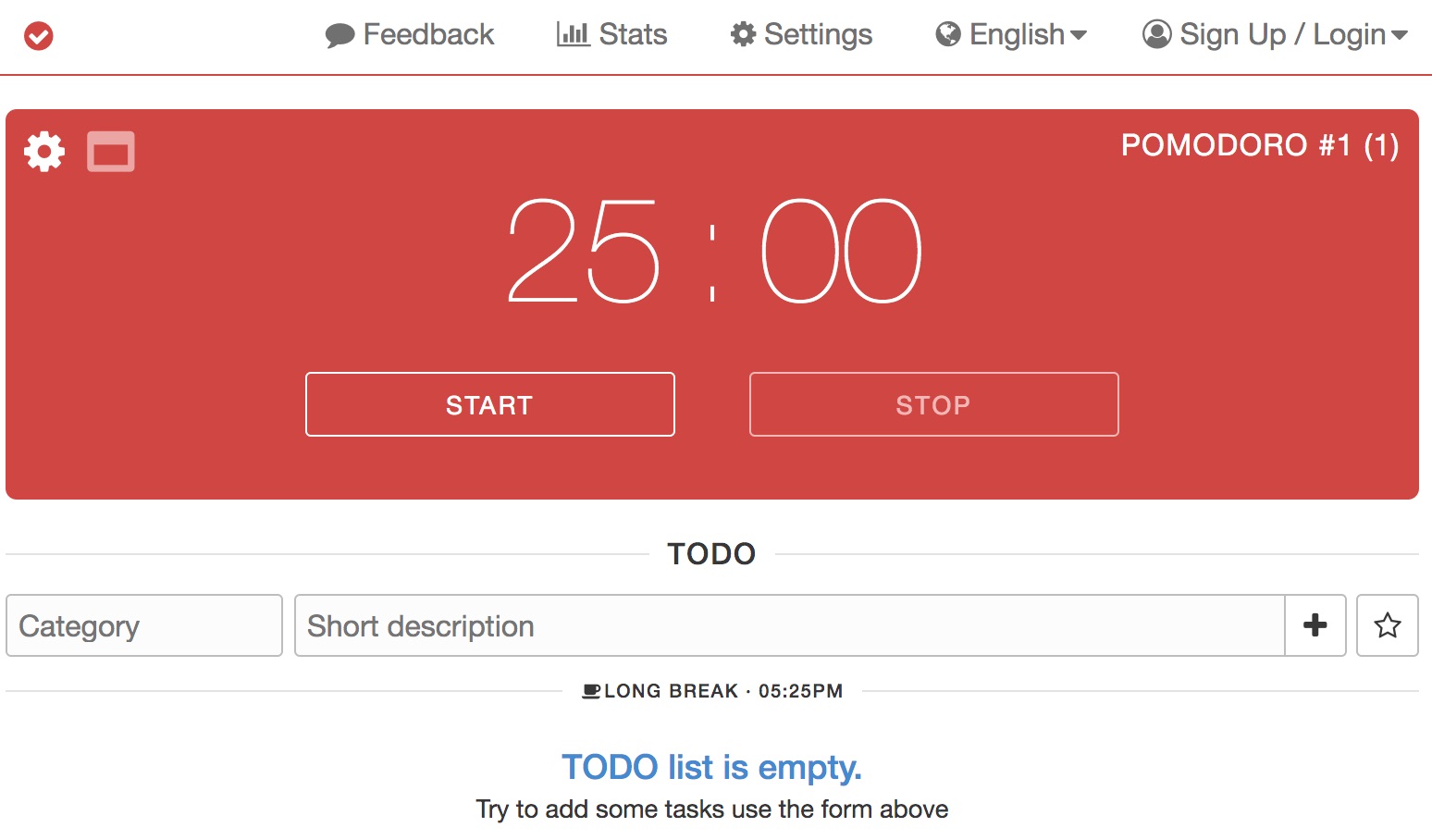Image resolution: width=1432 pixels, height=840 pixels.
Task: Open the Feedback page
Action: click(x=410, y=35)
